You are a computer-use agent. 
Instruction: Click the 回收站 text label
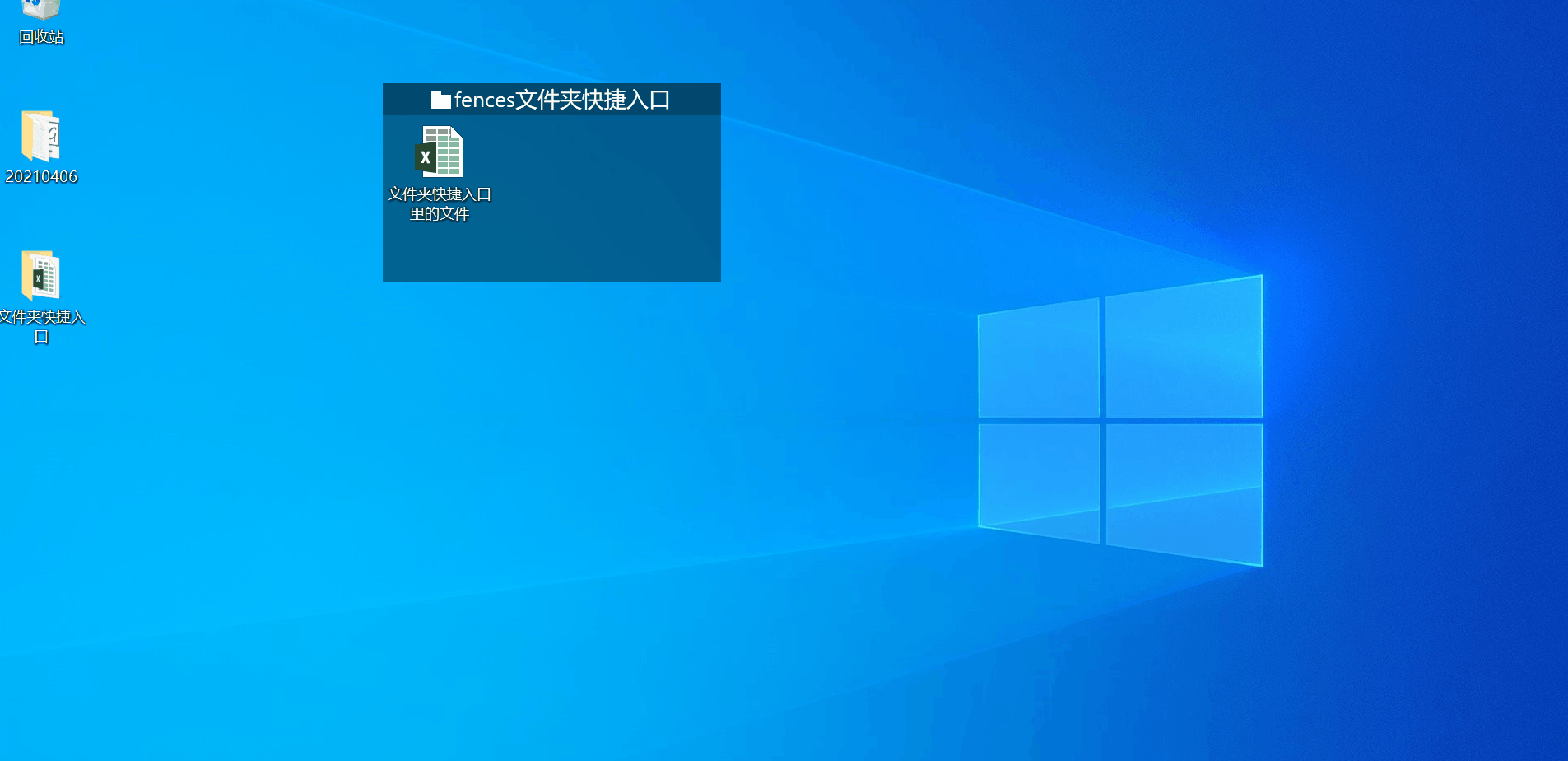tap(41, 37)
